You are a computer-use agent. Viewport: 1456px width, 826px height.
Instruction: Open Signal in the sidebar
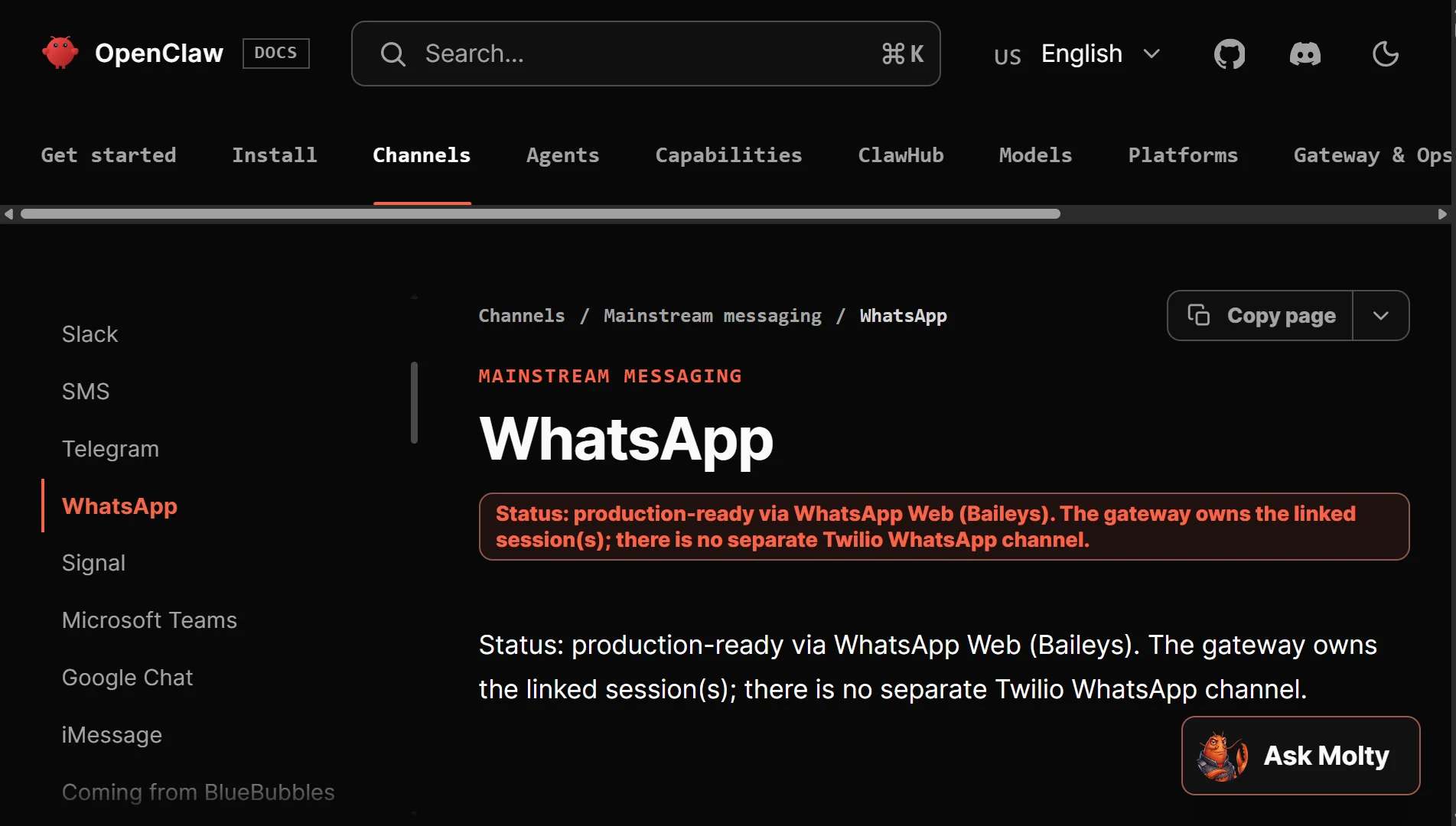click(x=93, y=563)
